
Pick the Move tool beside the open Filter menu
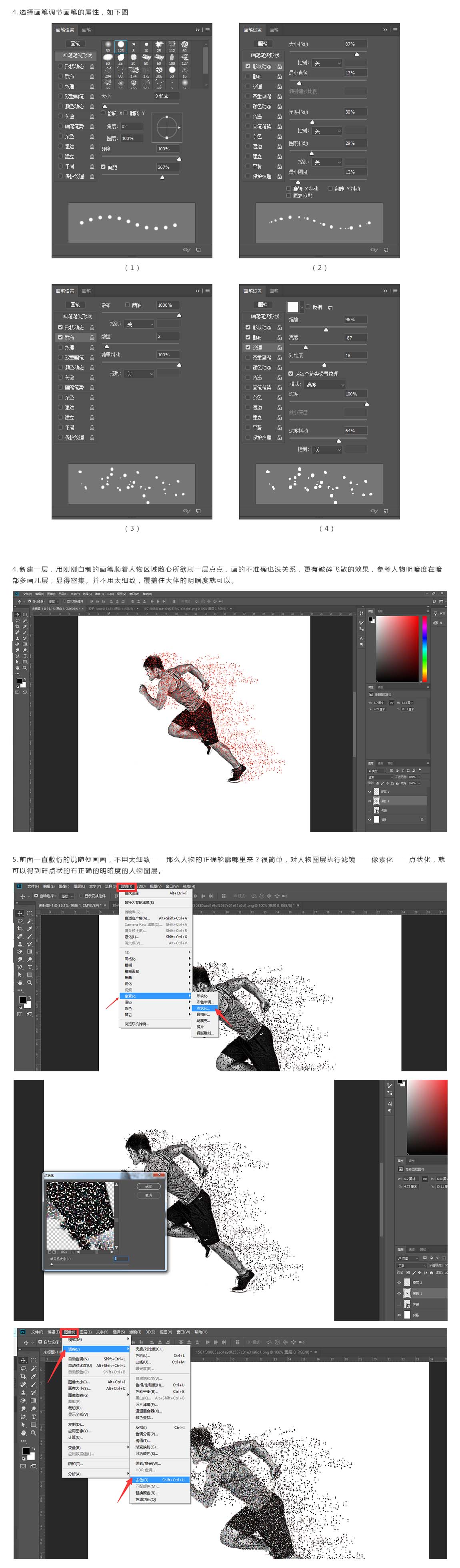click(x=20, y=914)
